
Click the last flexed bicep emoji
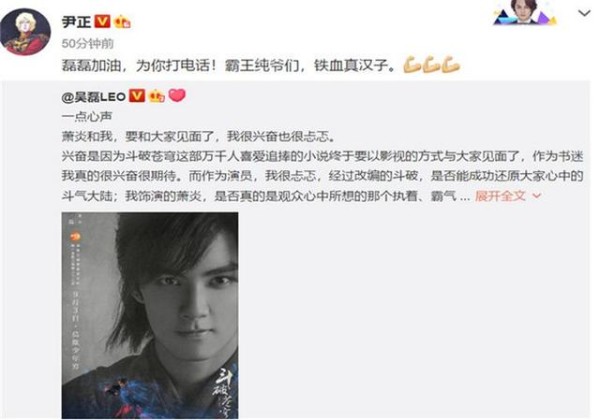450,65
